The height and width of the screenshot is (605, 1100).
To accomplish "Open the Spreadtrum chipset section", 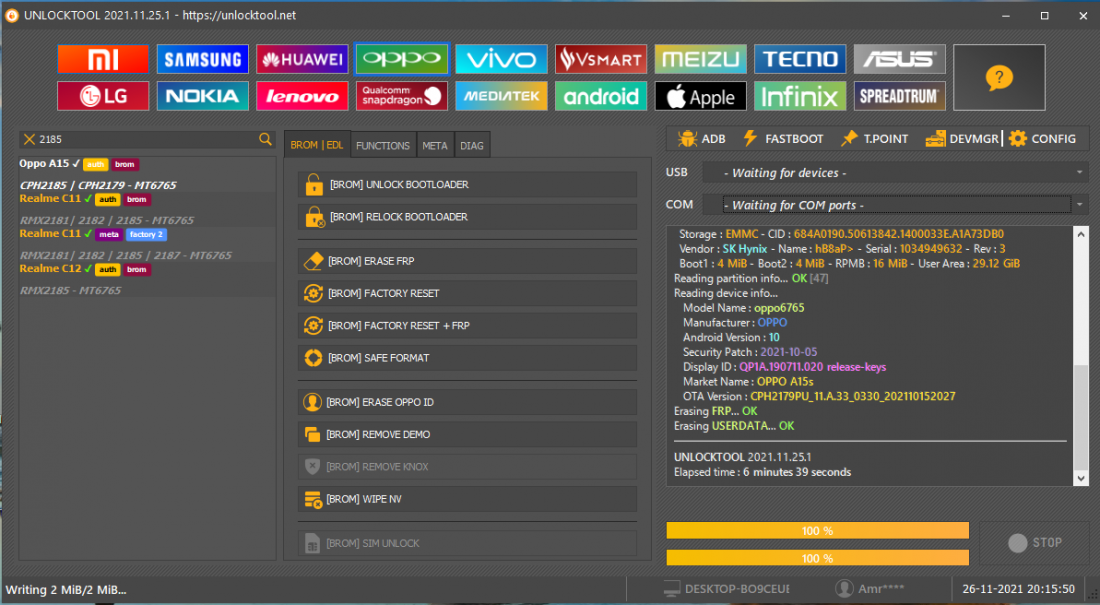I will click(900, 96).
